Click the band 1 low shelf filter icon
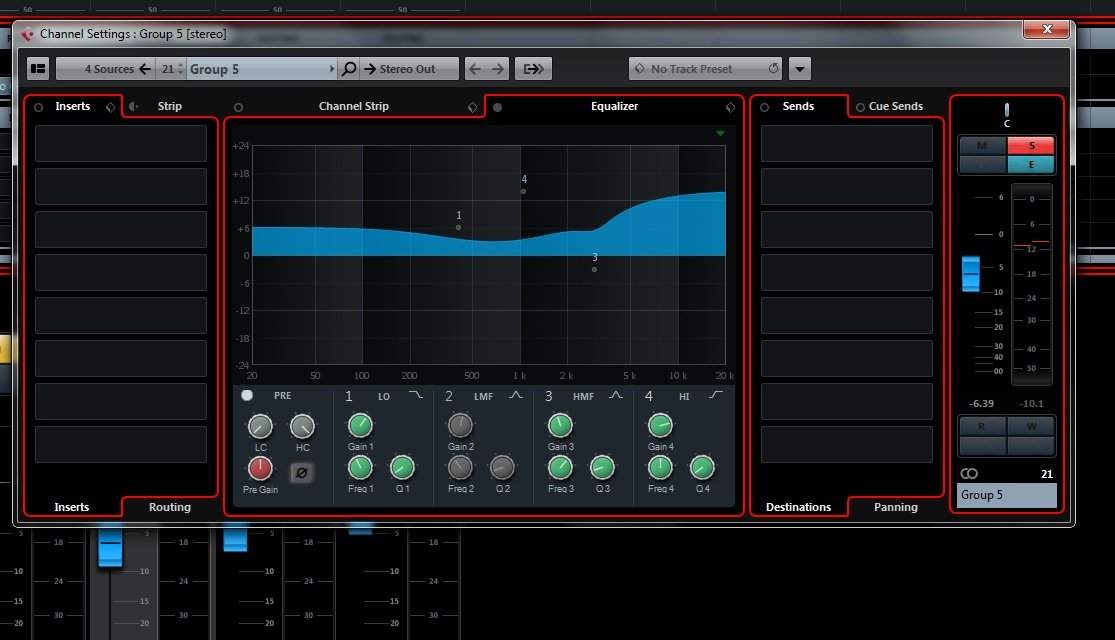 [415, 396]
